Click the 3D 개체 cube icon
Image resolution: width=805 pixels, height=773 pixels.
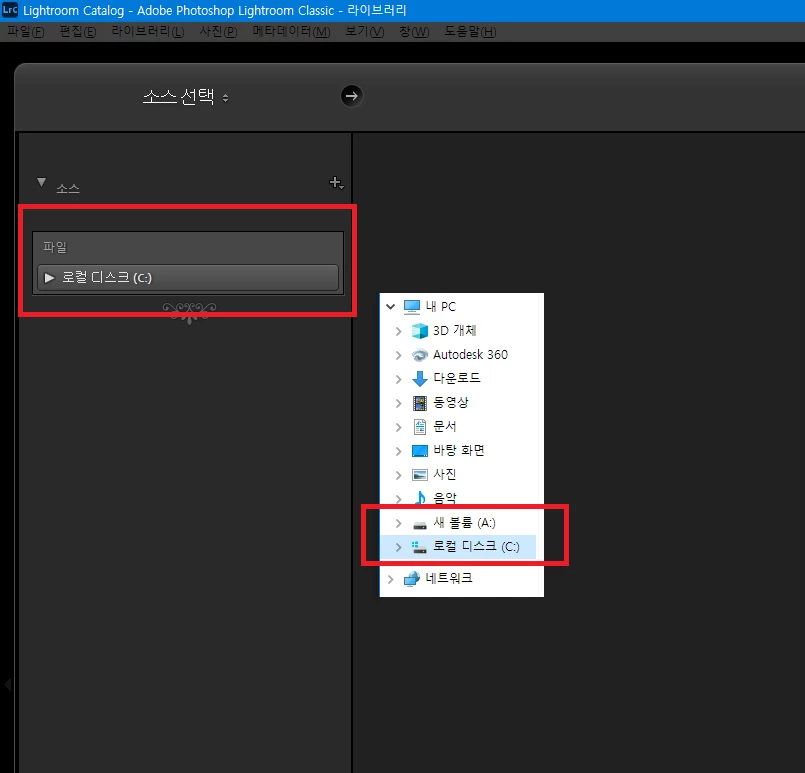(x=419, y=331)
